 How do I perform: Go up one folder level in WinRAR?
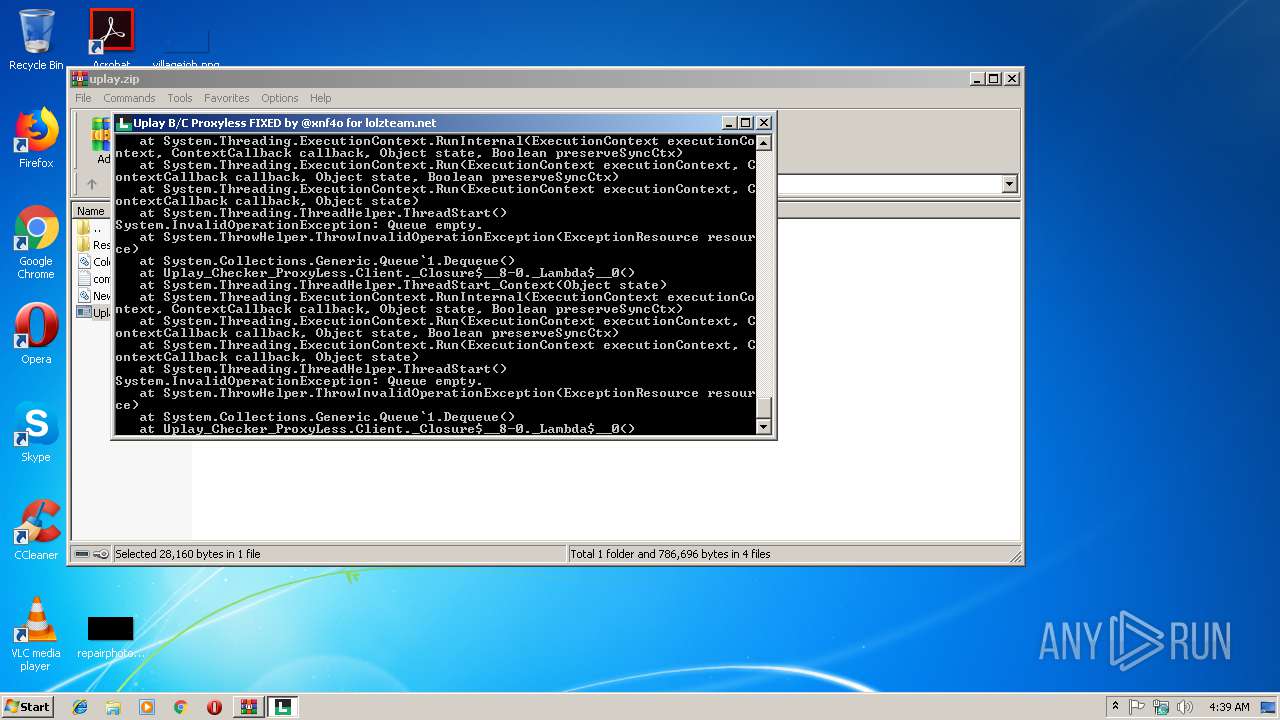pyautogui.click(x=92, y=184)
